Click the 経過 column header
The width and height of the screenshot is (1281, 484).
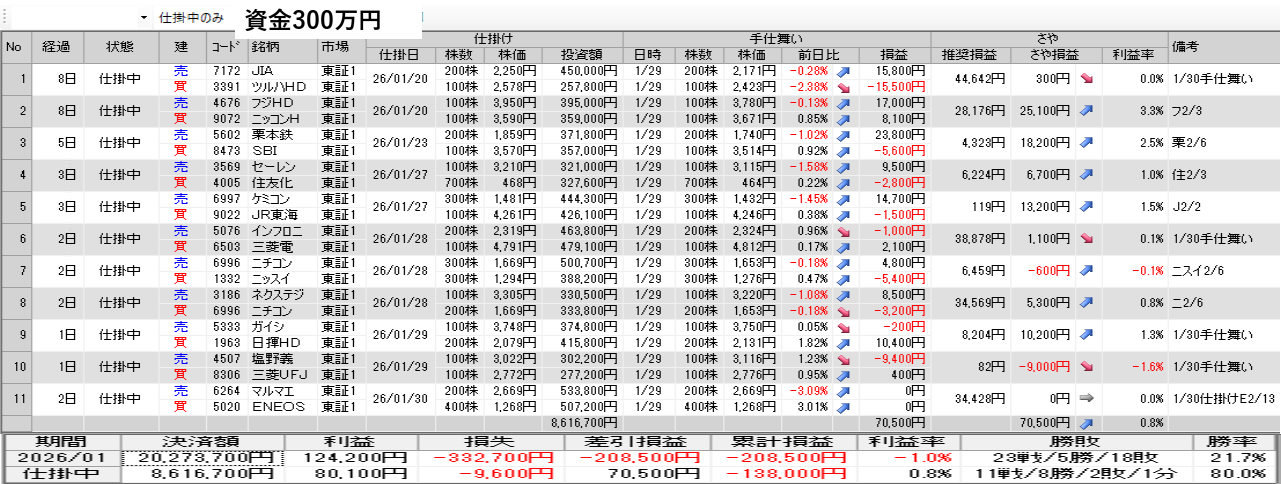click(56, 46)
